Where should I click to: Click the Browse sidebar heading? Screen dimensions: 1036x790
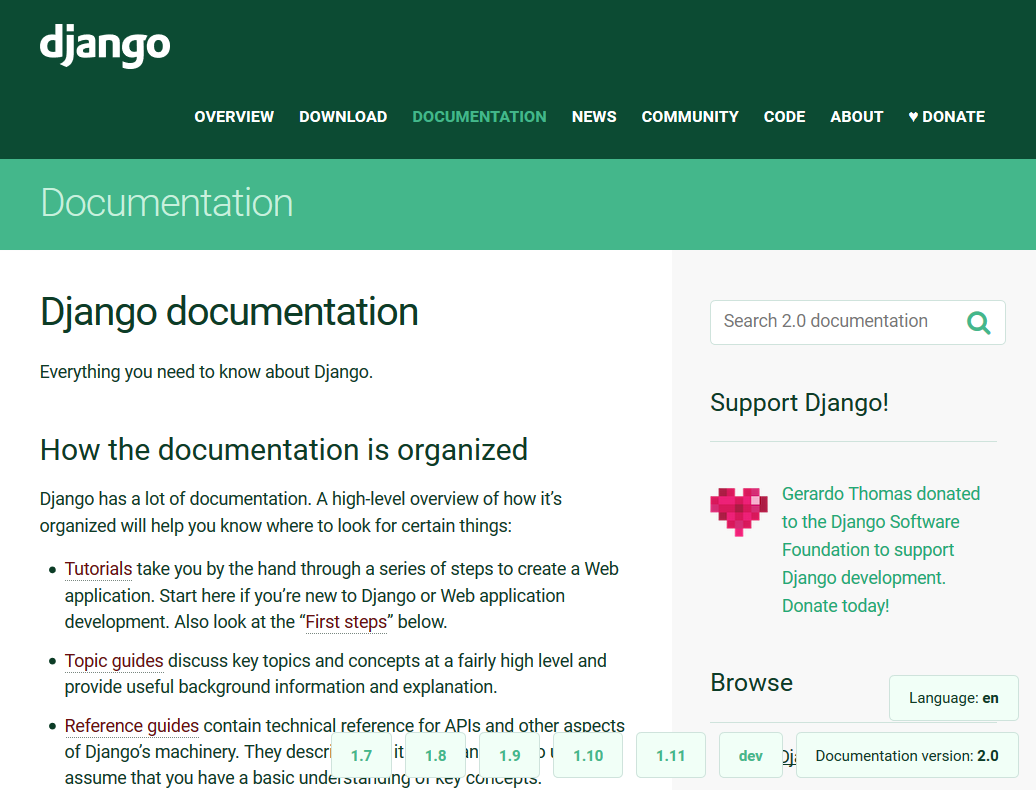[751, 682]
